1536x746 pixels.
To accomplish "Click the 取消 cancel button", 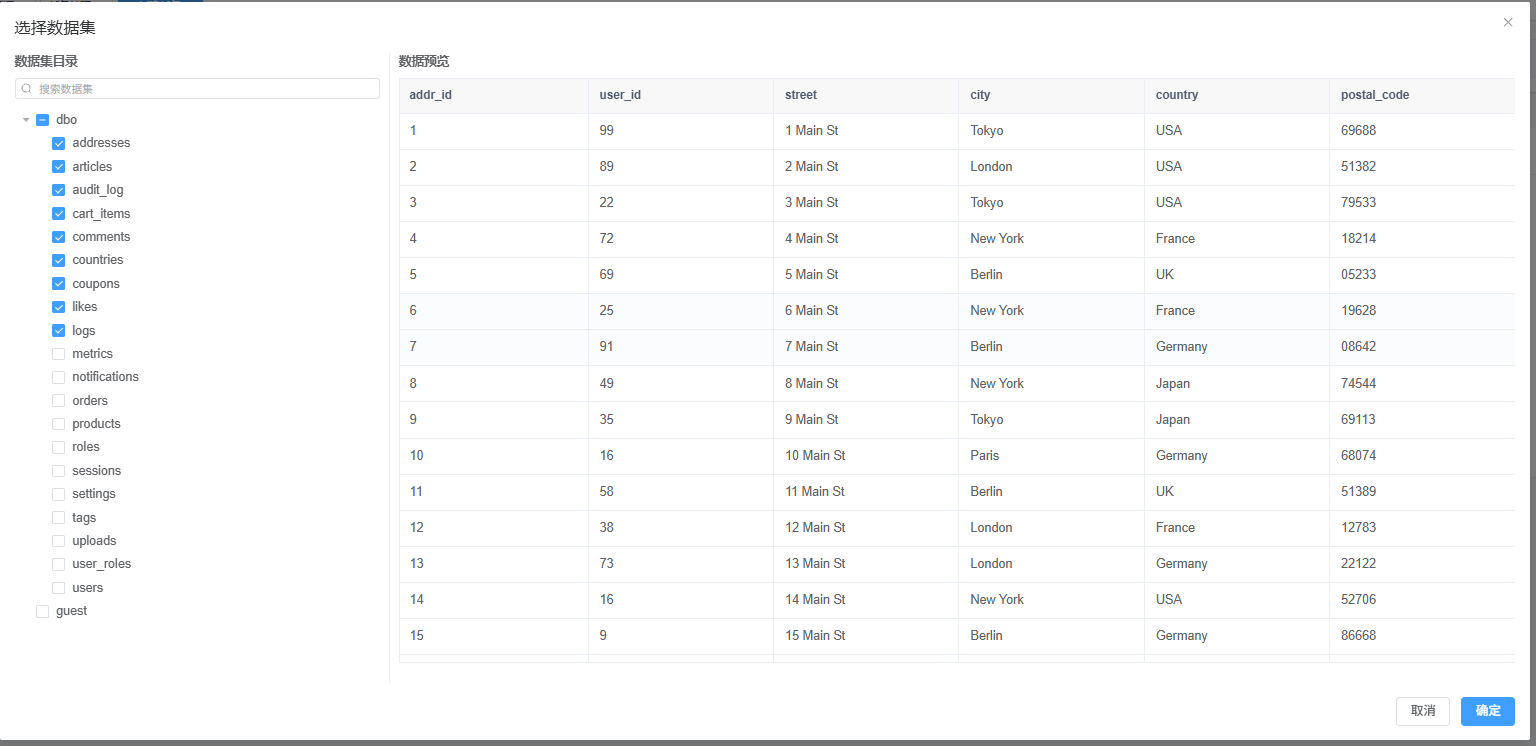I will [x=1422, y=711].
